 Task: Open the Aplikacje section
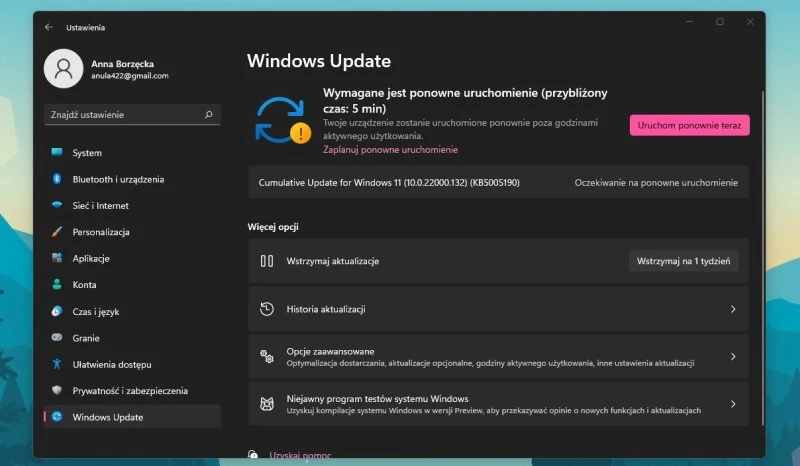pyautogui.click(x=133, y=258)
